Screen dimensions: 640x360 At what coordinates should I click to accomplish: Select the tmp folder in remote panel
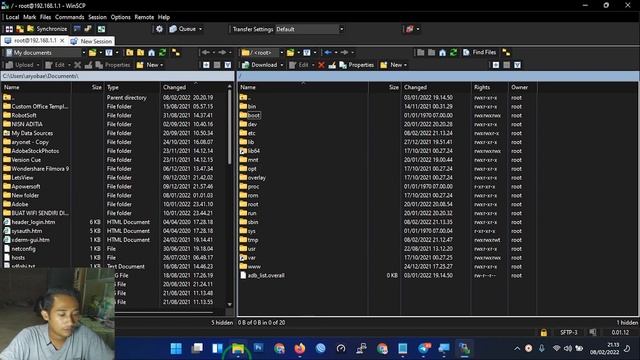[x=253, y=240]
